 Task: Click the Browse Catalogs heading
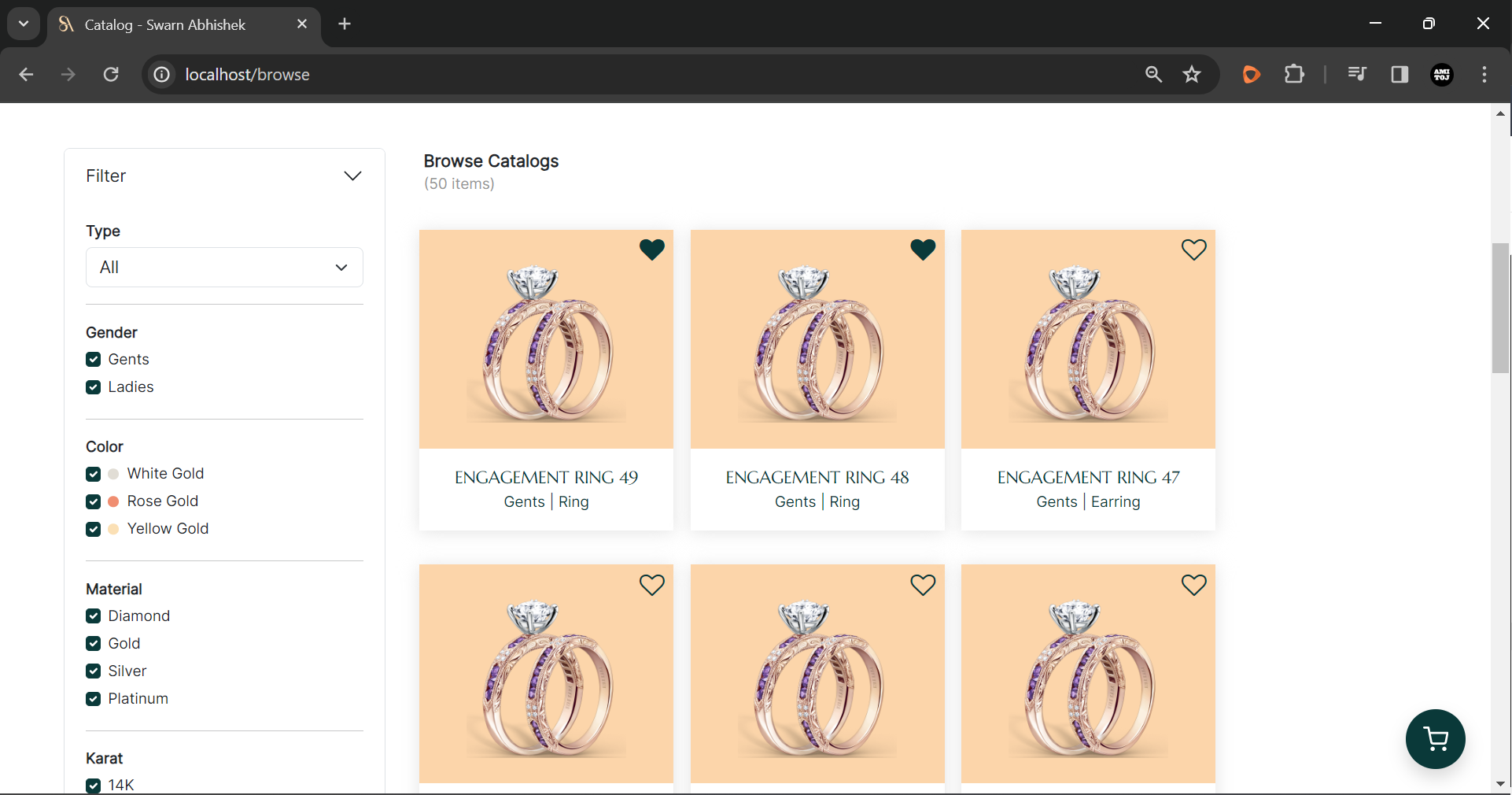491,161
